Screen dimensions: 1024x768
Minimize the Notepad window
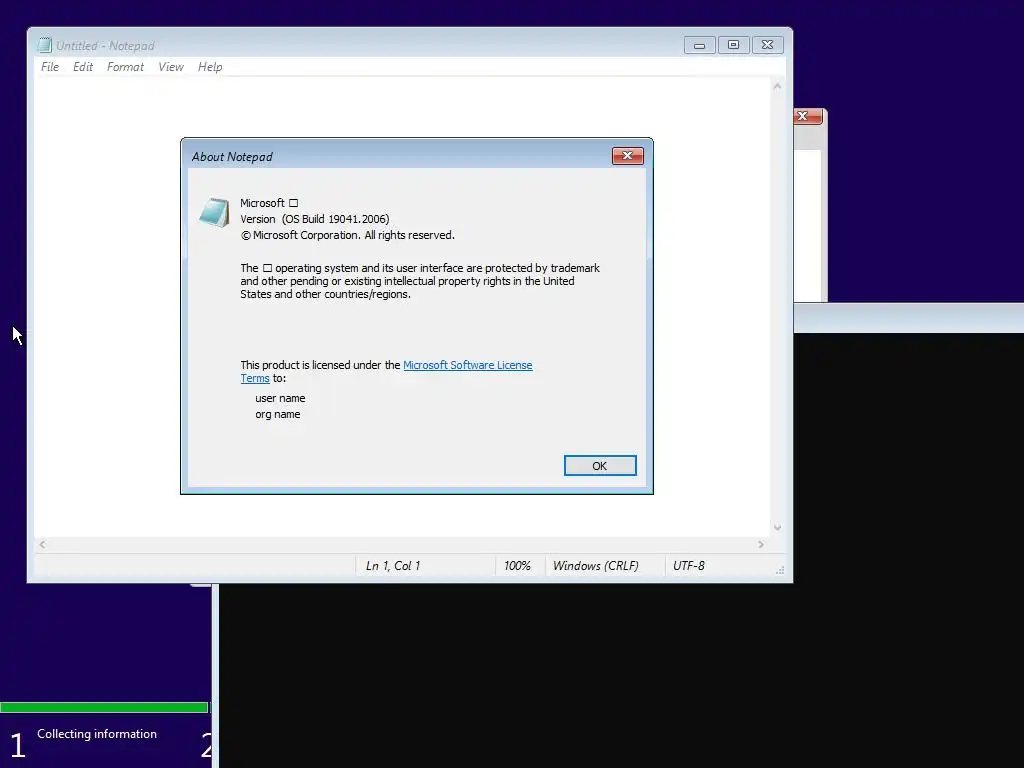click(x=699, y=45)
